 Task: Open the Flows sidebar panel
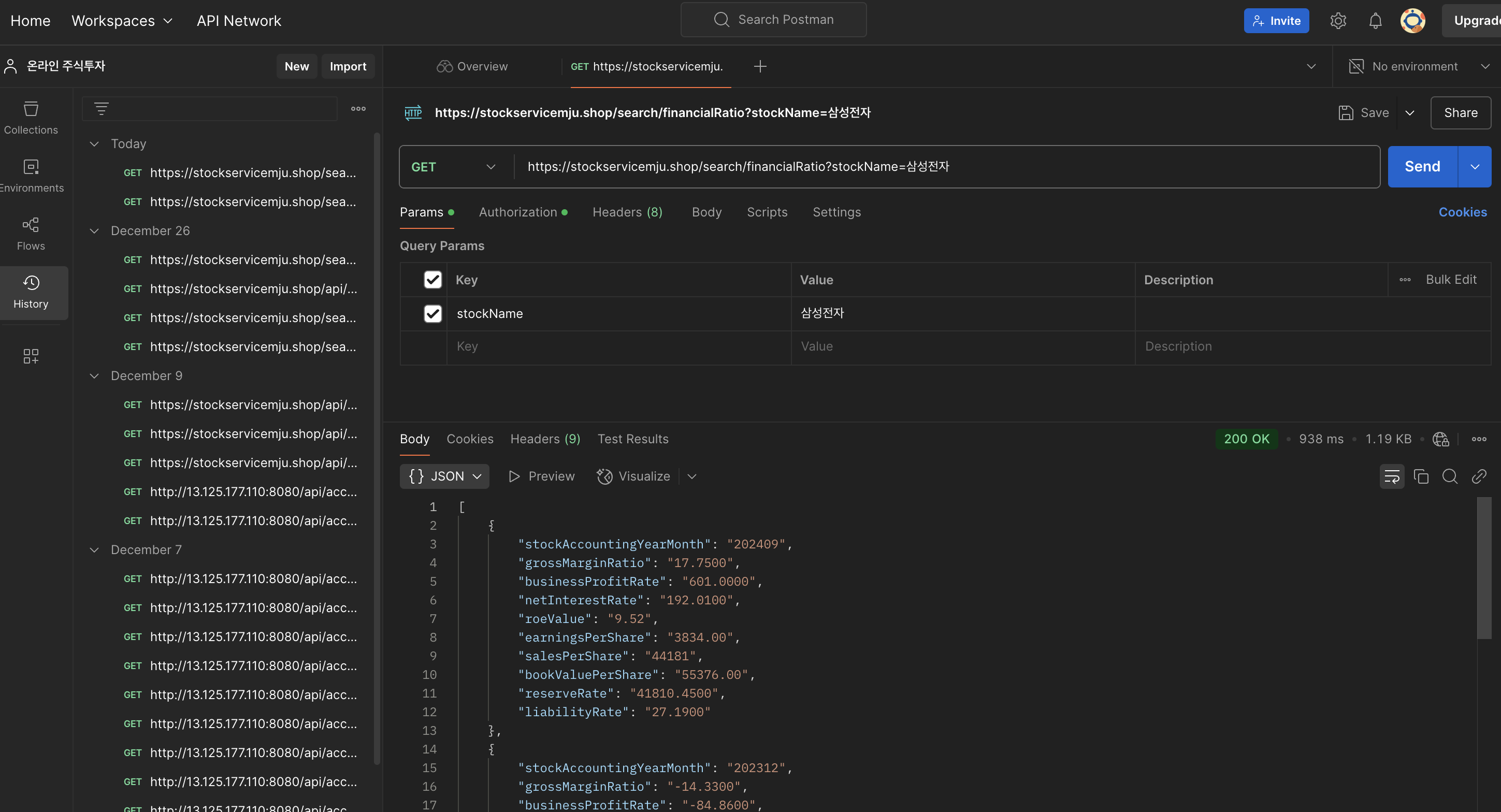pyautogui.click(x=31, y=234)
